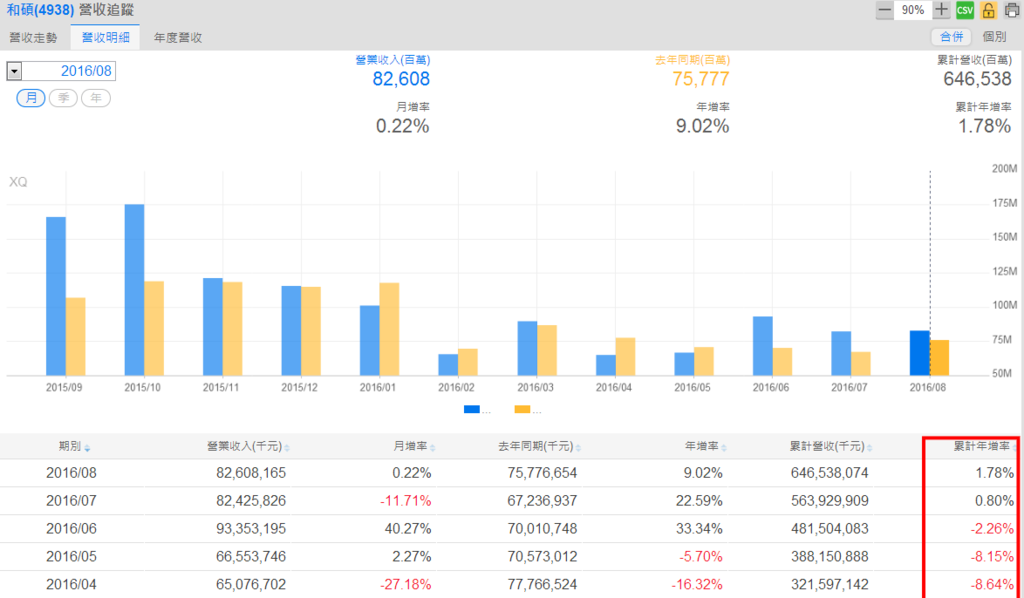The image size is (1024, 598).
Task: Toggle the yellow padlock icon
Action: 988,10
